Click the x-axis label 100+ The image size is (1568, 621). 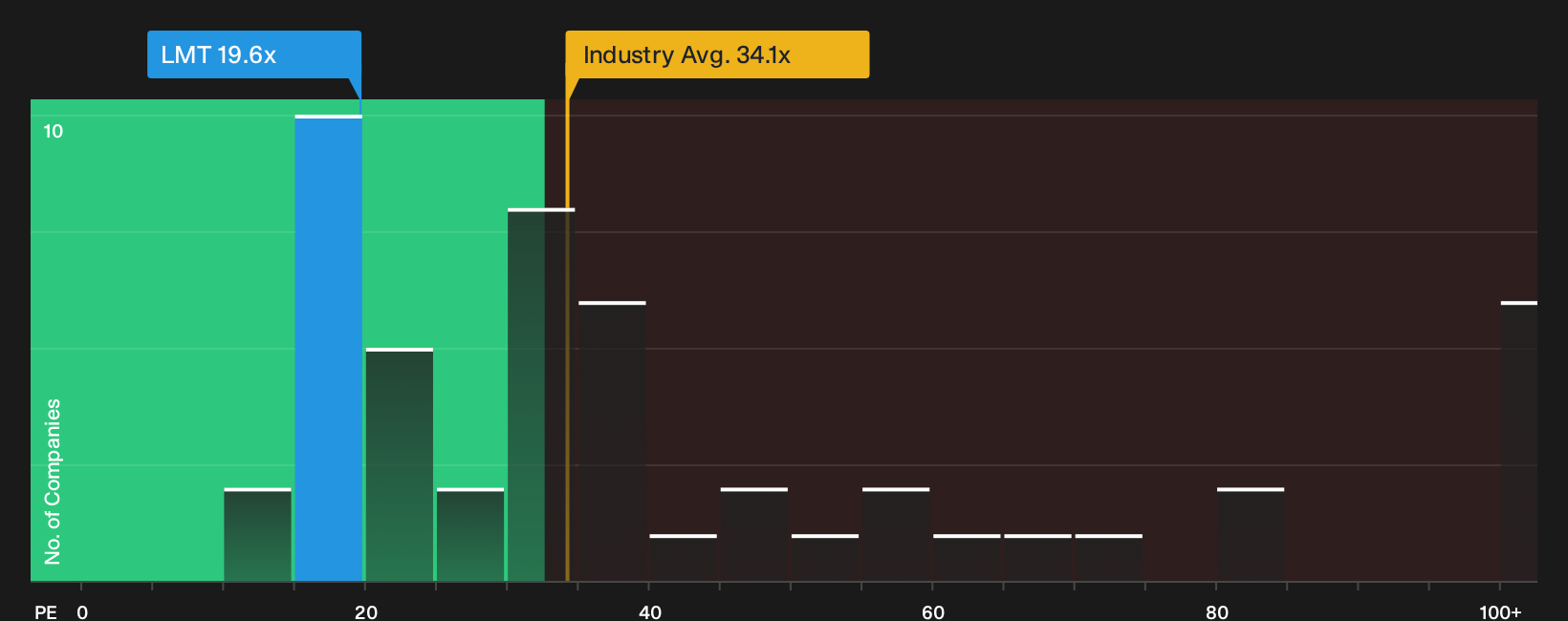coord(1500,611)
